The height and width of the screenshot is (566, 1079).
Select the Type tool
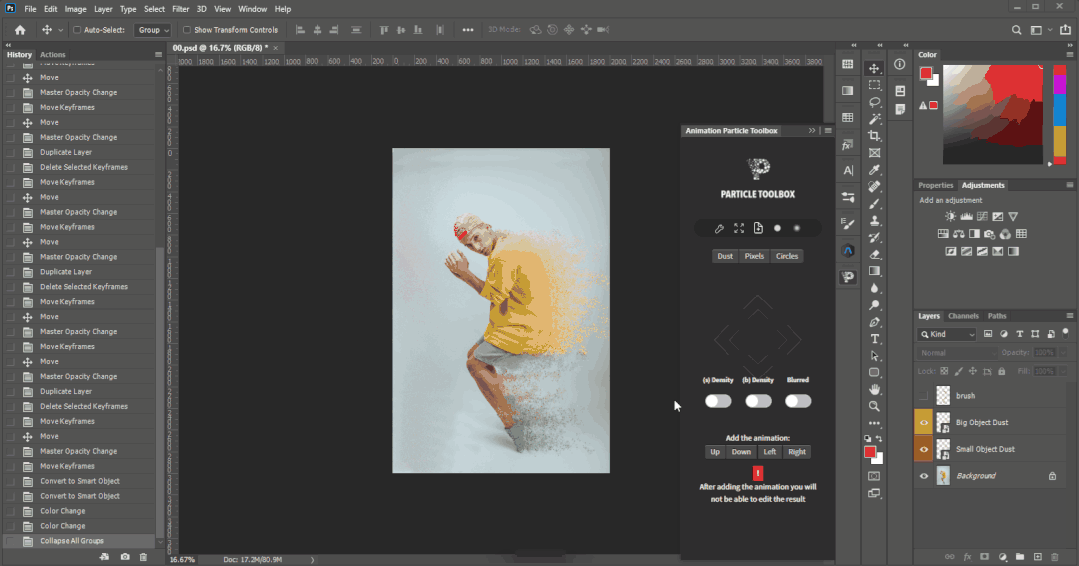click(x=875, y=339)
